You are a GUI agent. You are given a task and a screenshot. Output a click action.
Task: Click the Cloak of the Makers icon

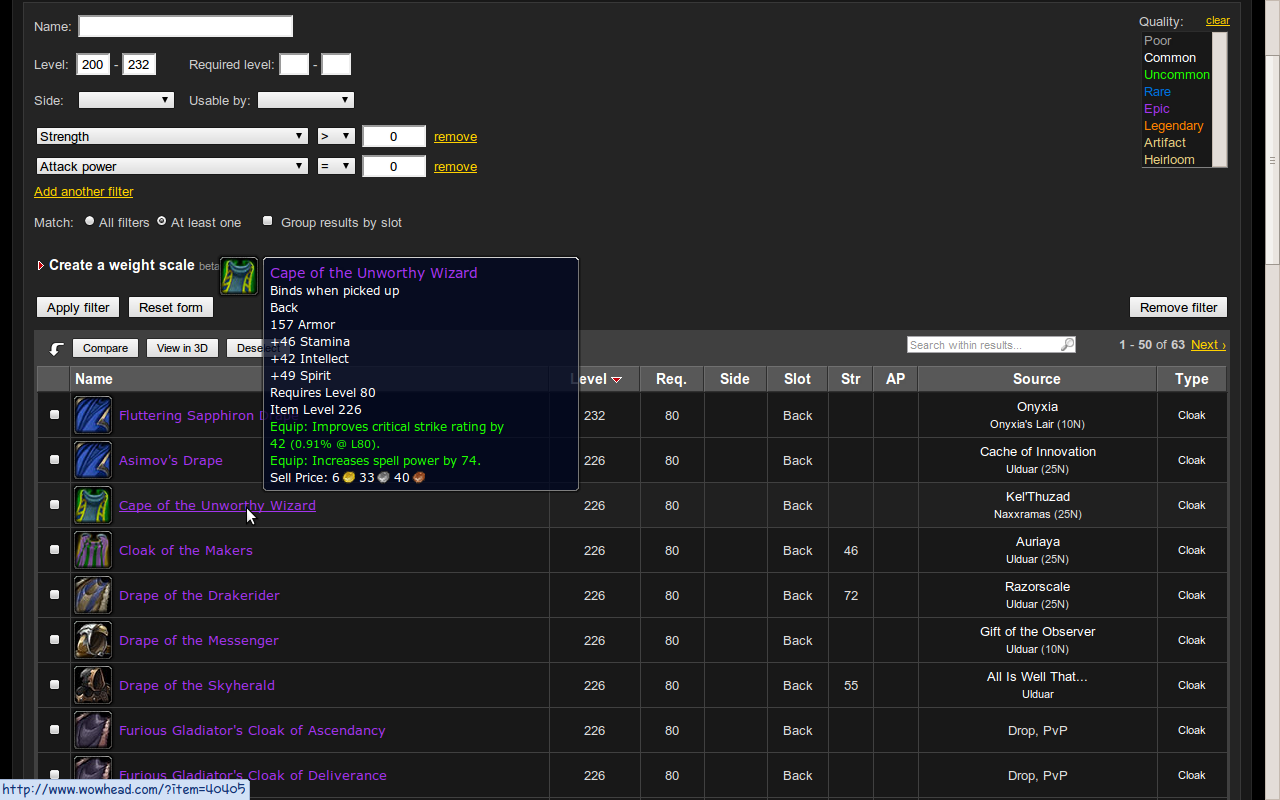coord(93,550)
